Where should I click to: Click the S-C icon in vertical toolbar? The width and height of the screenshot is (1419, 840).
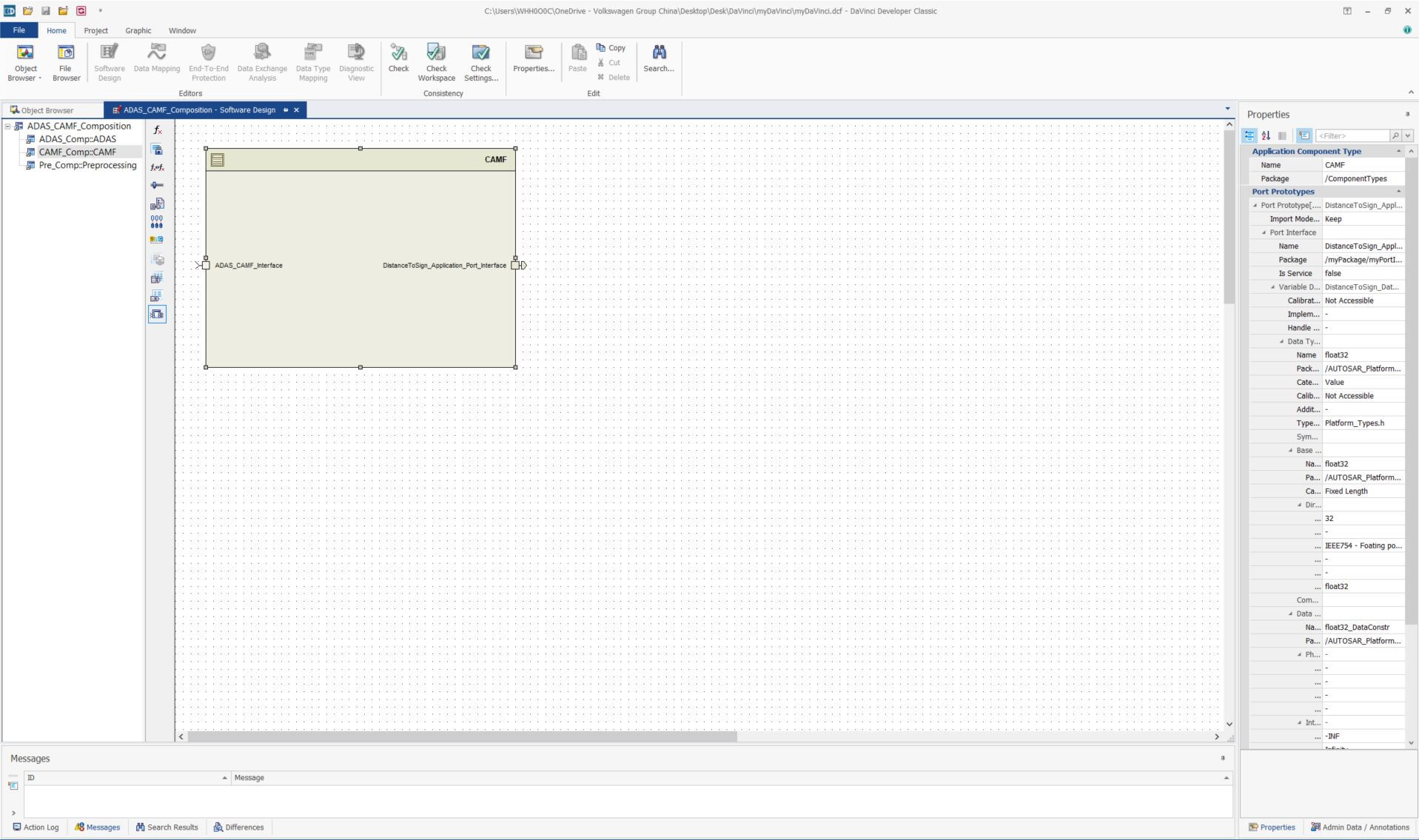click(x=157, y=240)
